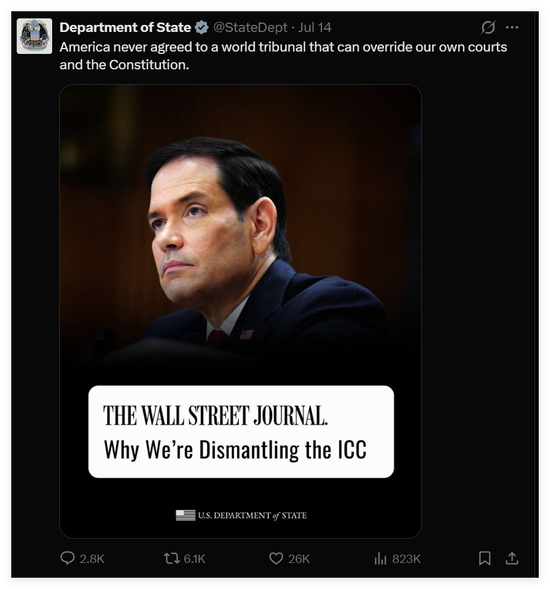This screenshot has width=550, height=589.
Task: Like the post with the heart icon
Action: pyautogui.click(x=276, y=559)
